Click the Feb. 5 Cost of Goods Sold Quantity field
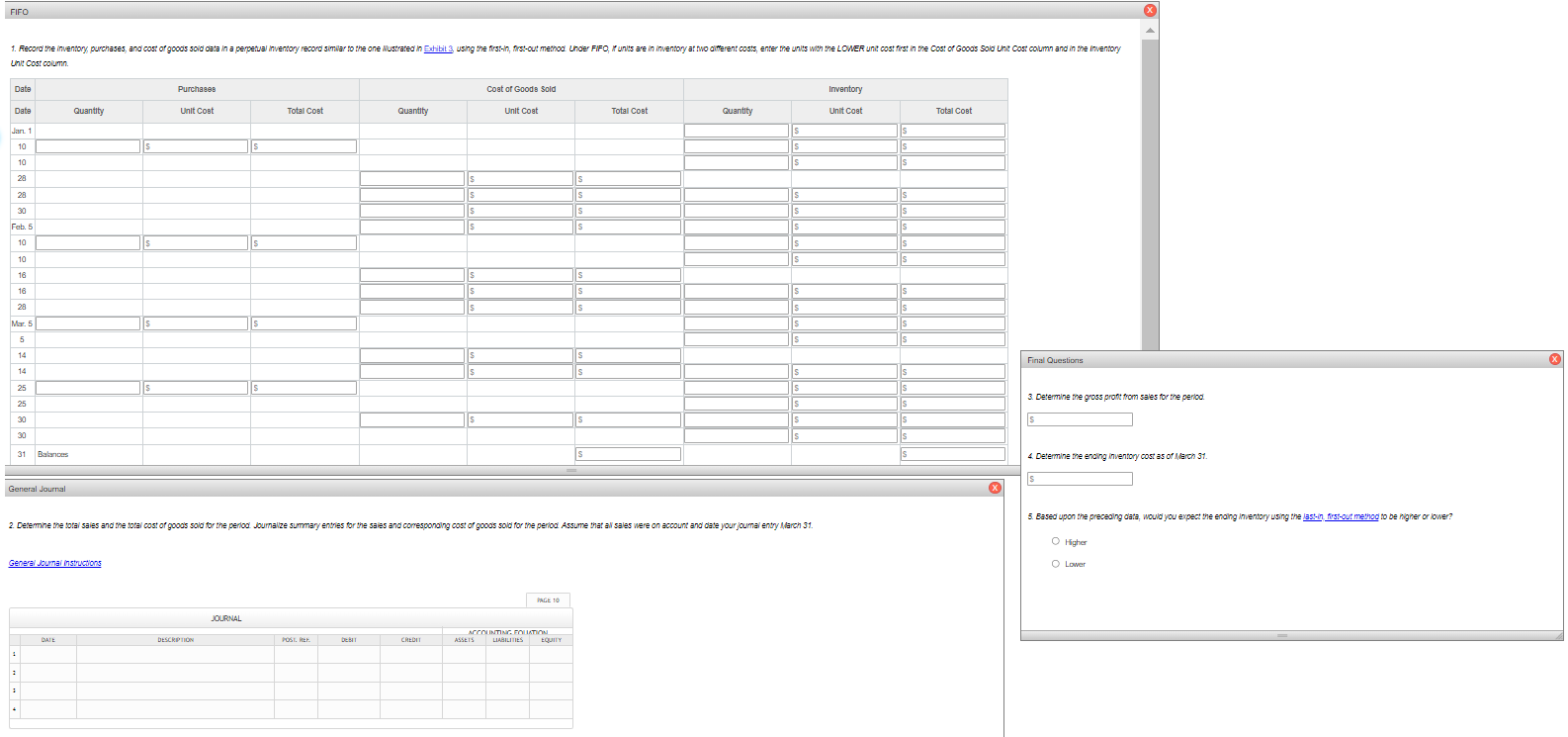1568x737 pixels. click(x=412, y=227)
